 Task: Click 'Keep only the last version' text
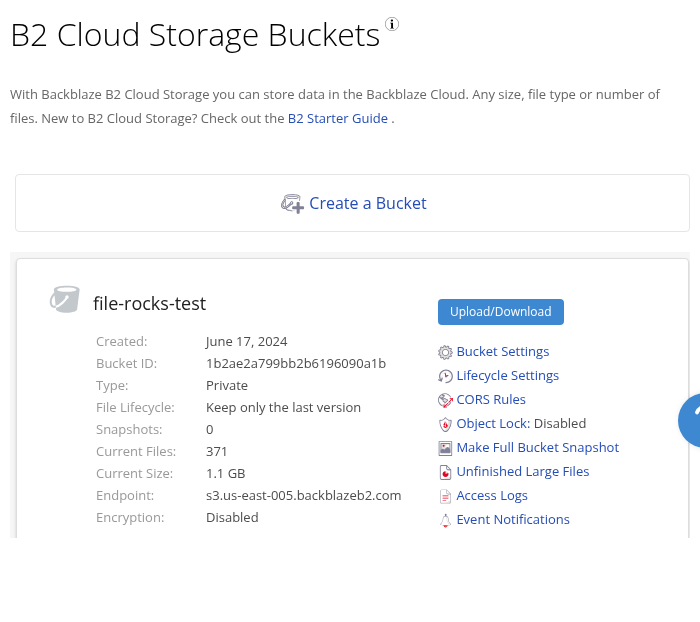283,407
